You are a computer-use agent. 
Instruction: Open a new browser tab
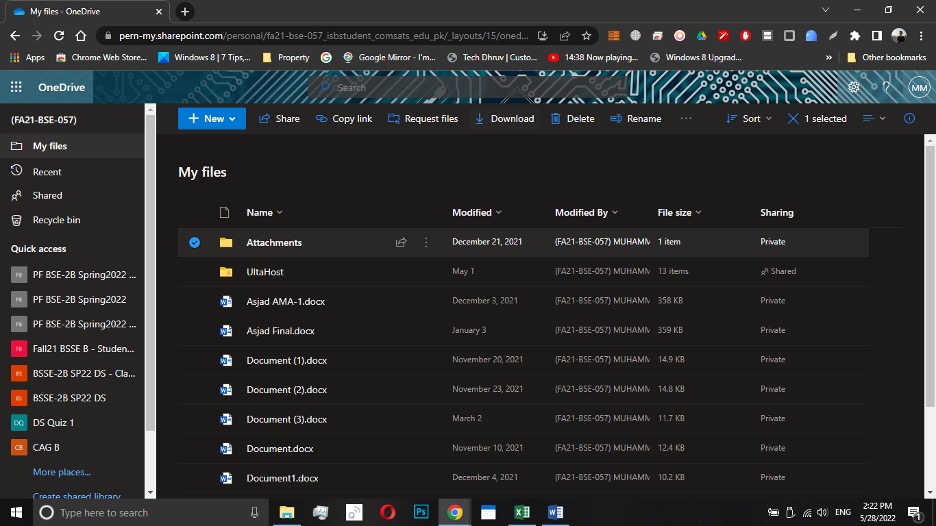click(x=185, y=11)
